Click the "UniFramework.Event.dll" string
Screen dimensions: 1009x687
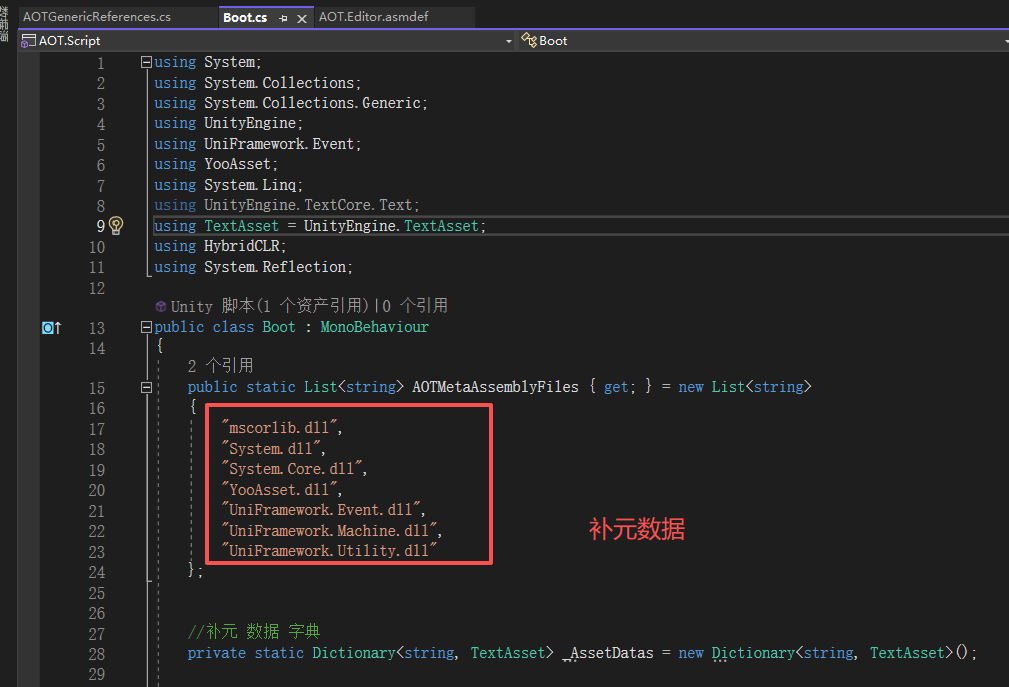pos(320,509)
